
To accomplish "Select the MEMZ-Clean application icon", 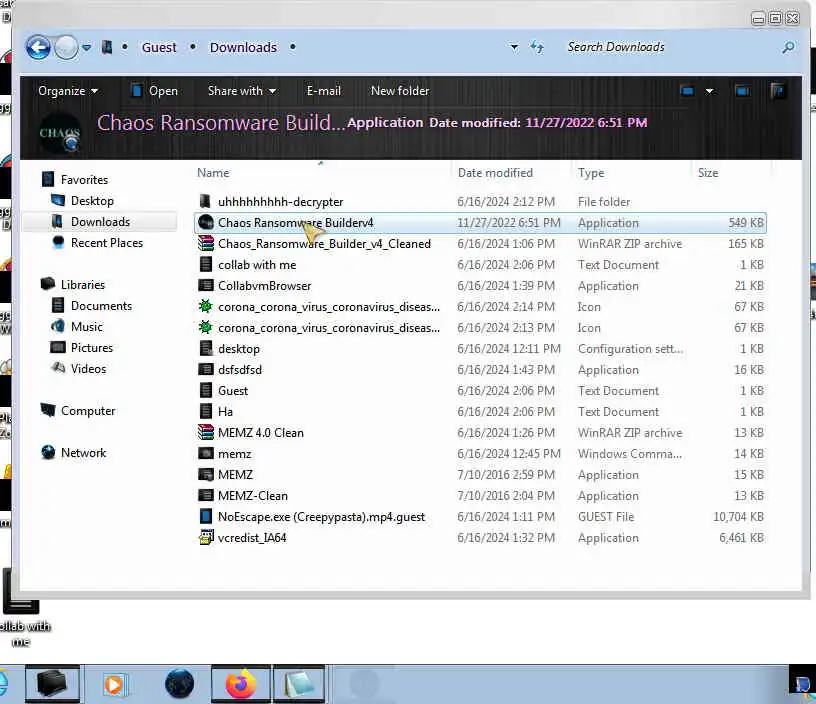I will 206,495.
